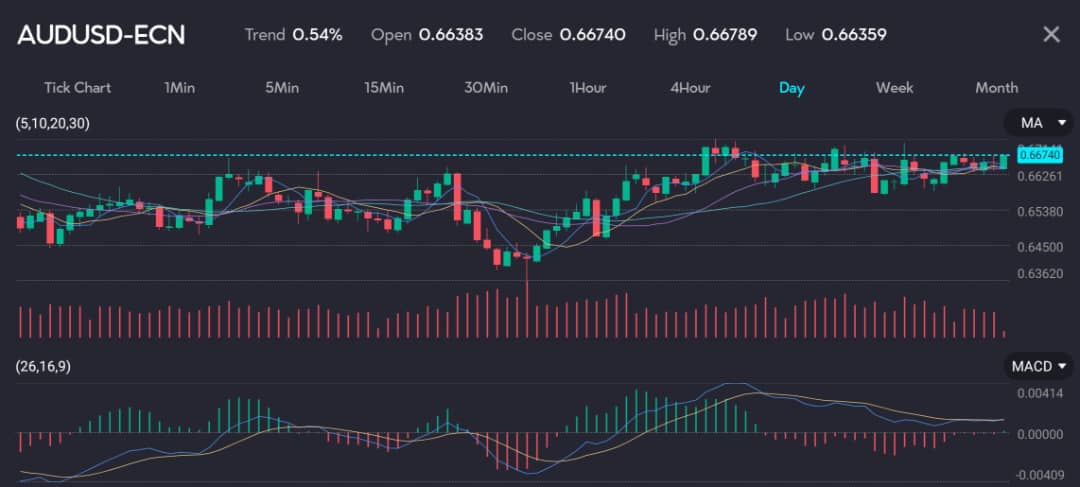Select the 1Min timeframe
1080x487 pixels.
pyautogui.click(x=179, y=88)
